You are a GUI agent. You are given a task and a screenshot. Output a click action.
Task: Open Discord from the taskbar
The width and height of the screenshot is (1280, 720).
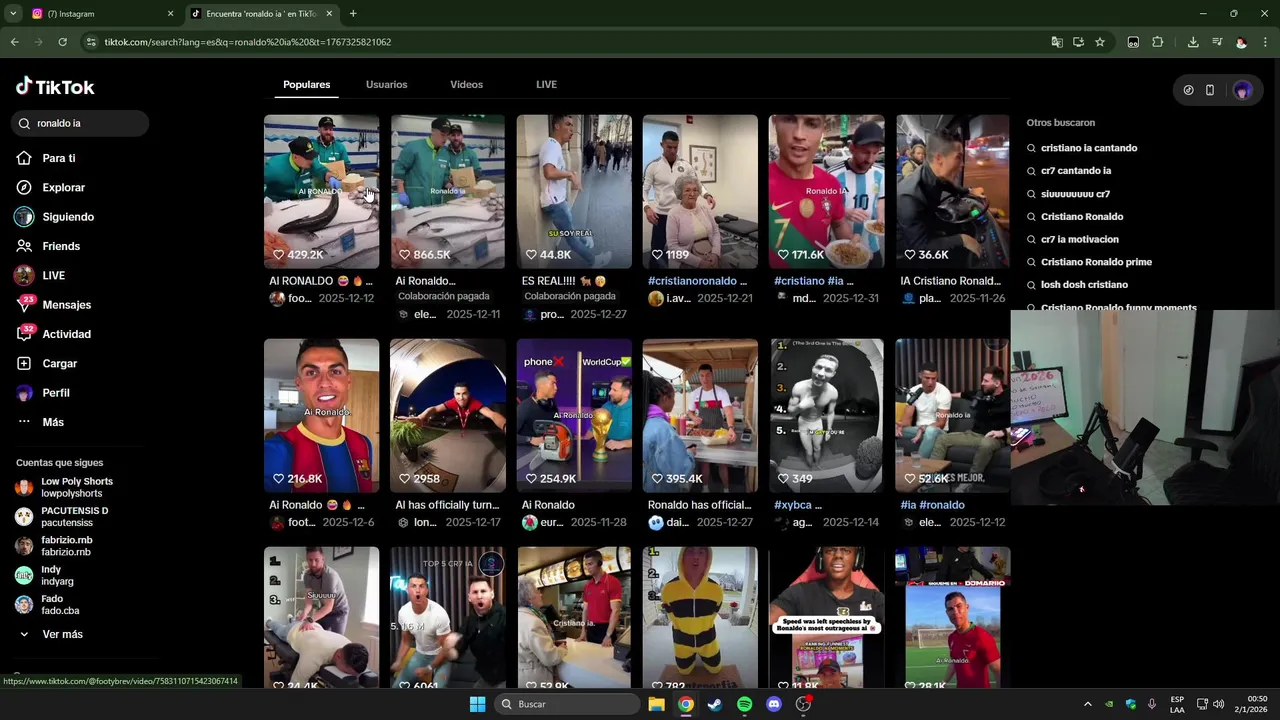[x=773, y=704]
